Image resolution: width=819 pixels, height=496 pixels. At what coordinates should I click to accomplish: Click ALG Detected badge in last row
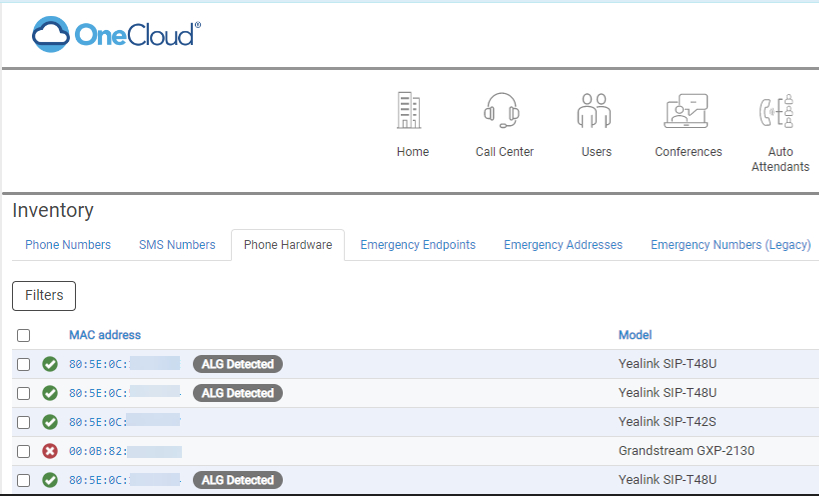tap(238, 480)
